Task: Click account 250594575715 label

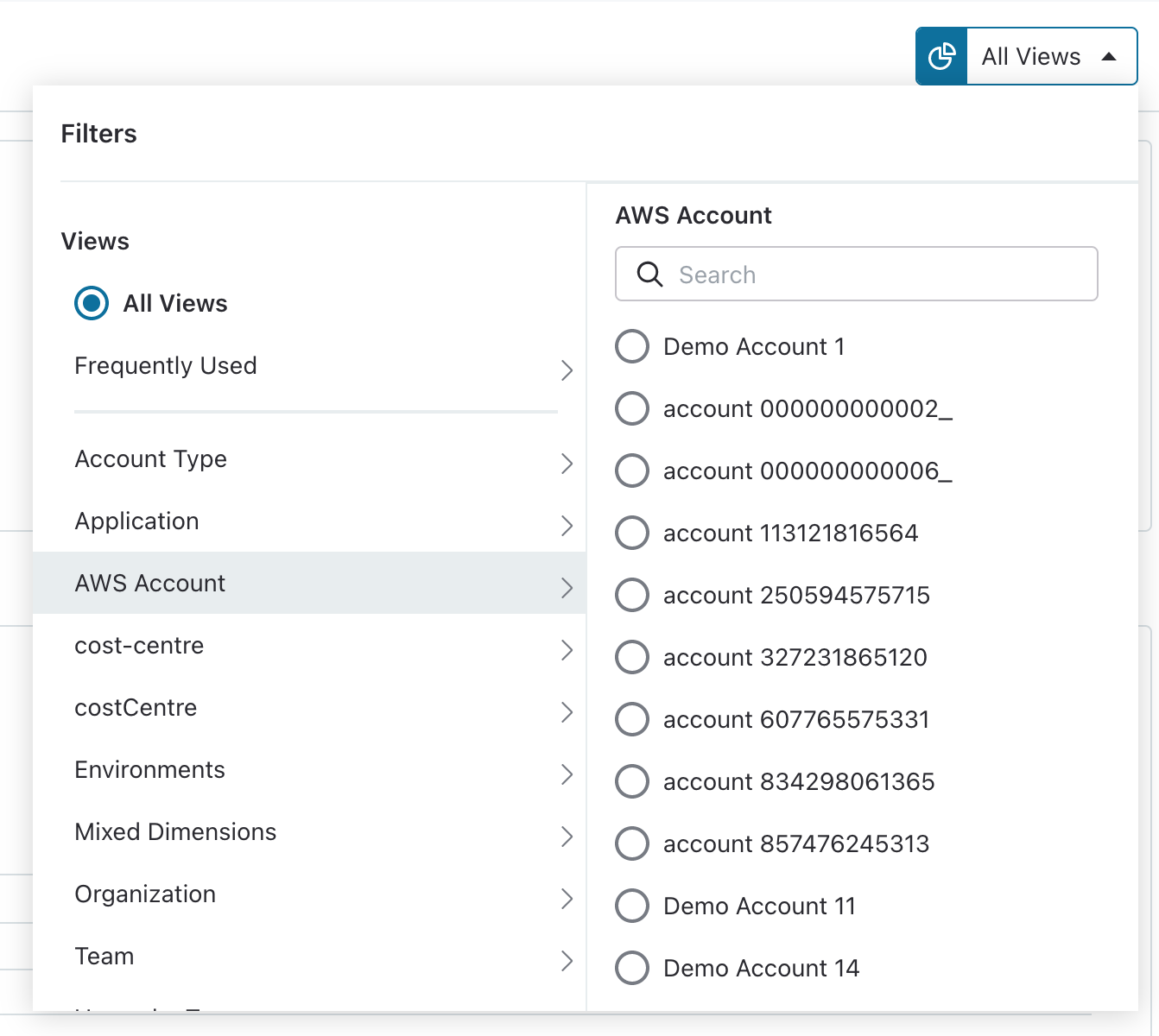Action: point(796,596)
